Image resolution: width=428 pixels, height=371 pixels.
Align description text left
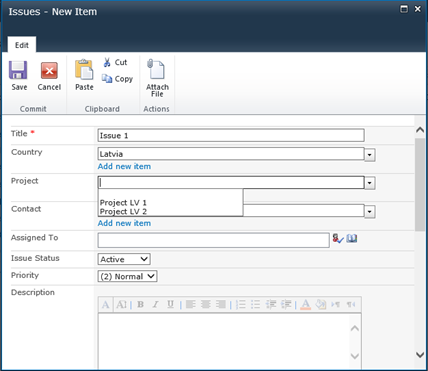190,304
